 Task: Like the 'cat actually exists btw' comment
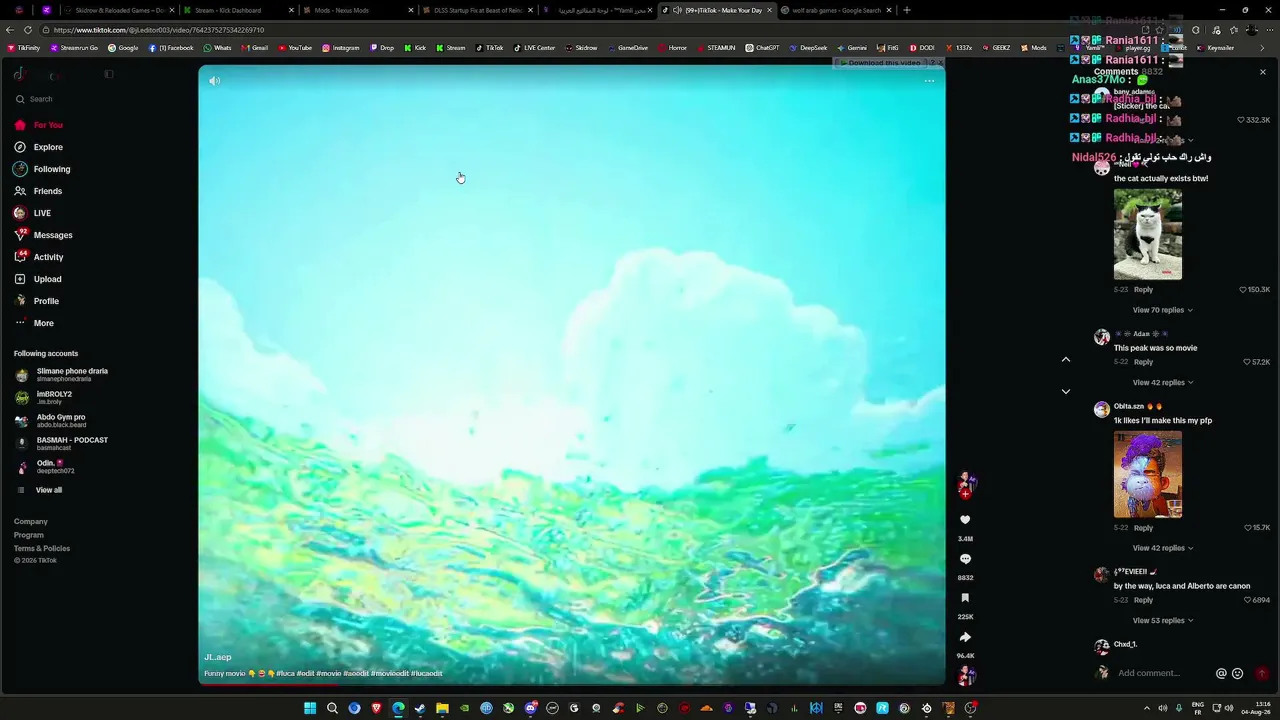[1243, 290]
